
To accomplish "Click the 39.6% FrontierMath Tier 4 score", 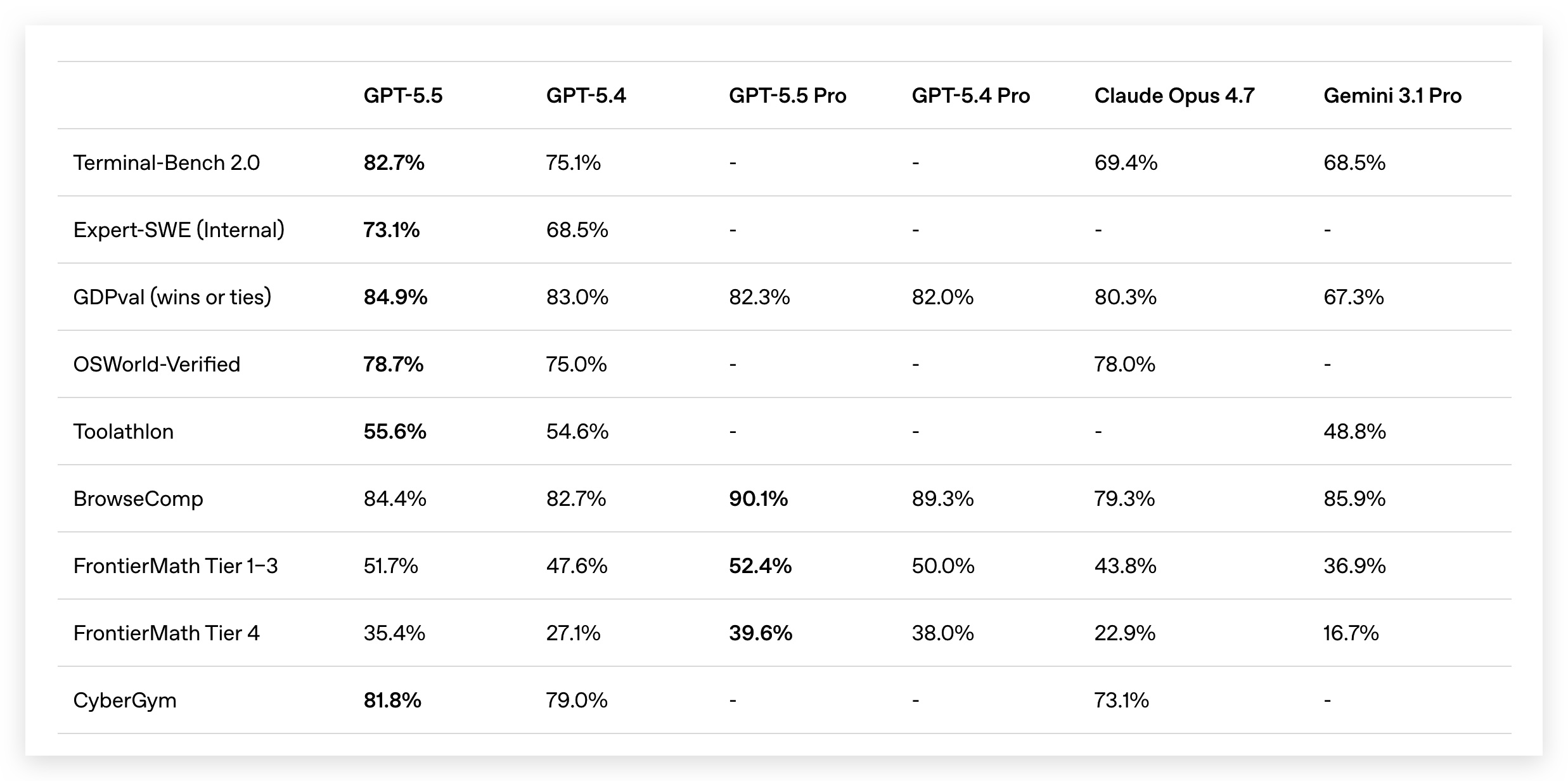I will (x=760, y=633).
